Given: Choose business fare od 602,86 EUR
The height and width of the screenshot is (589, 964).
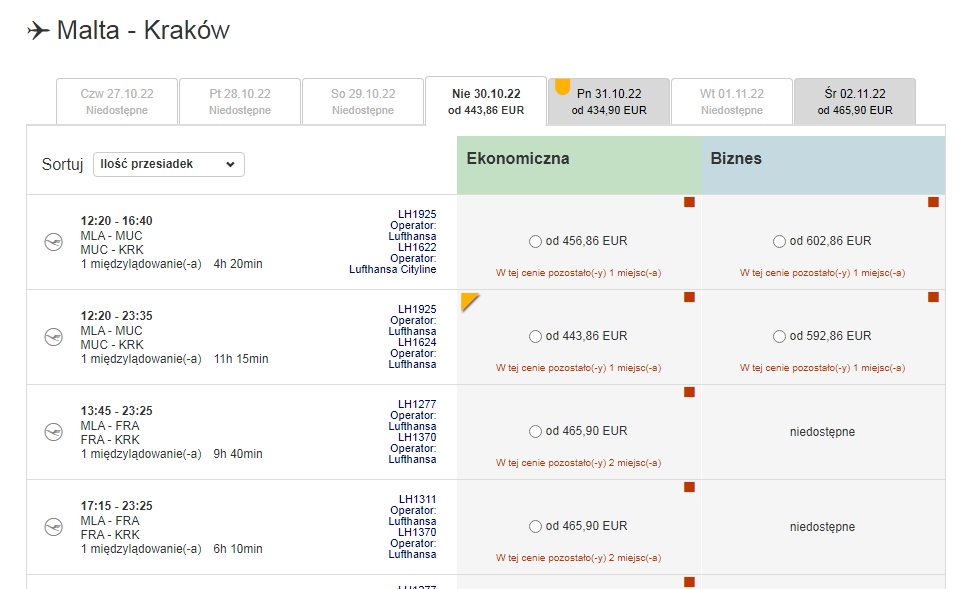Looking at the screenshot, I should pos(779,242).
